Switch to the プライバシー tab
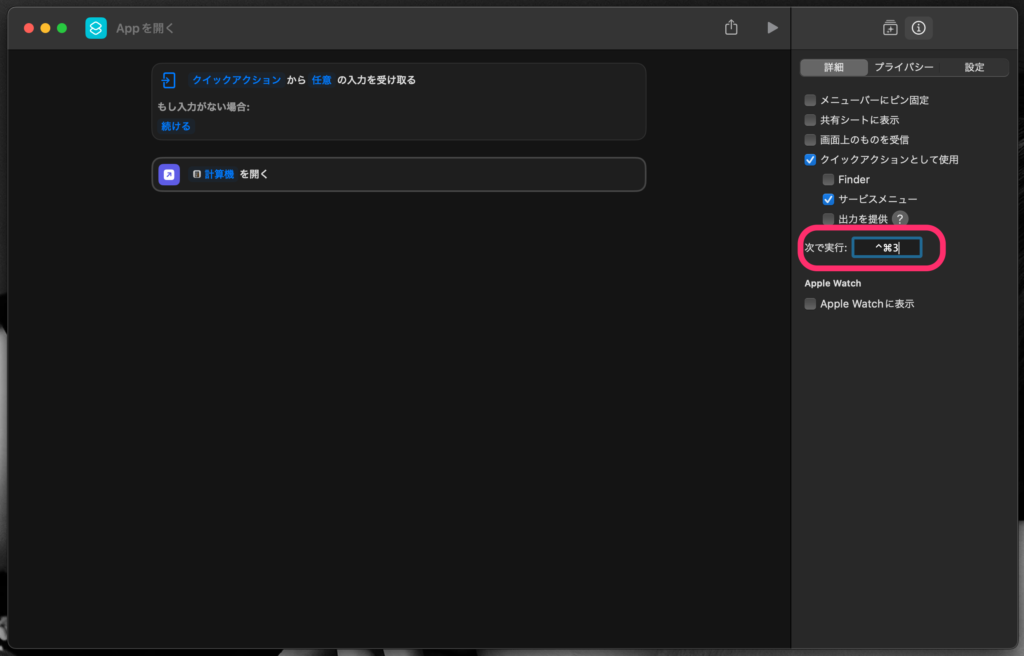The width and height of the screenshot is (1024, 656). [904, 67]
